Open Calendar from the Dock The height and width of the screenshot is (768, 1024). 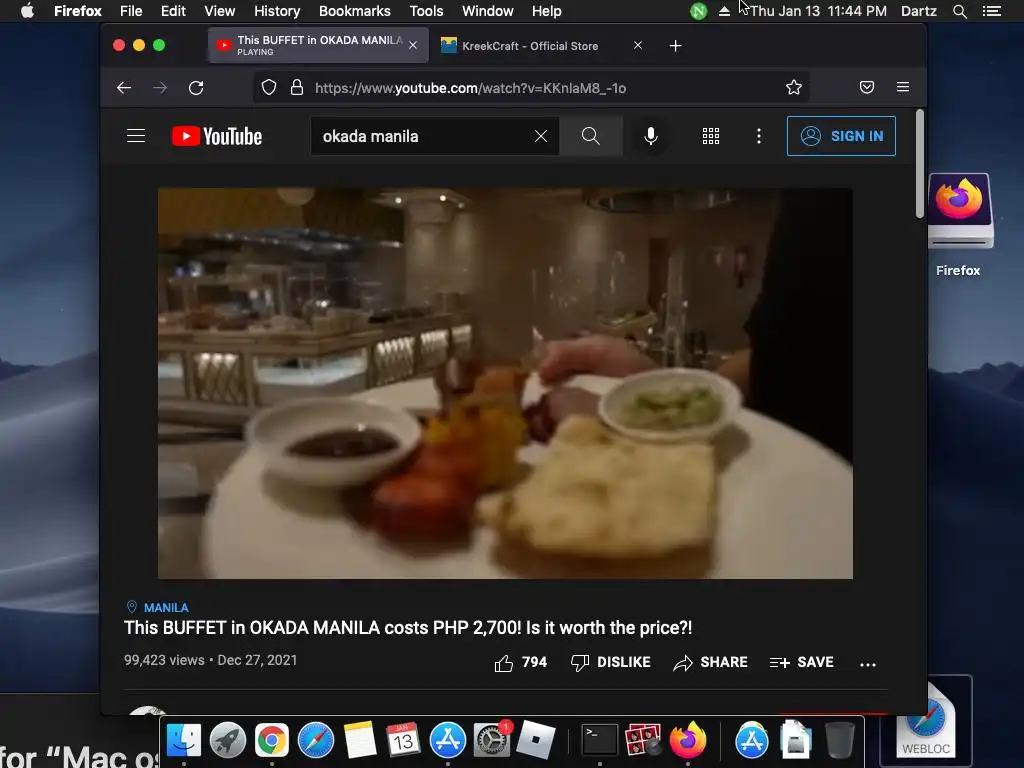(403, 740)
